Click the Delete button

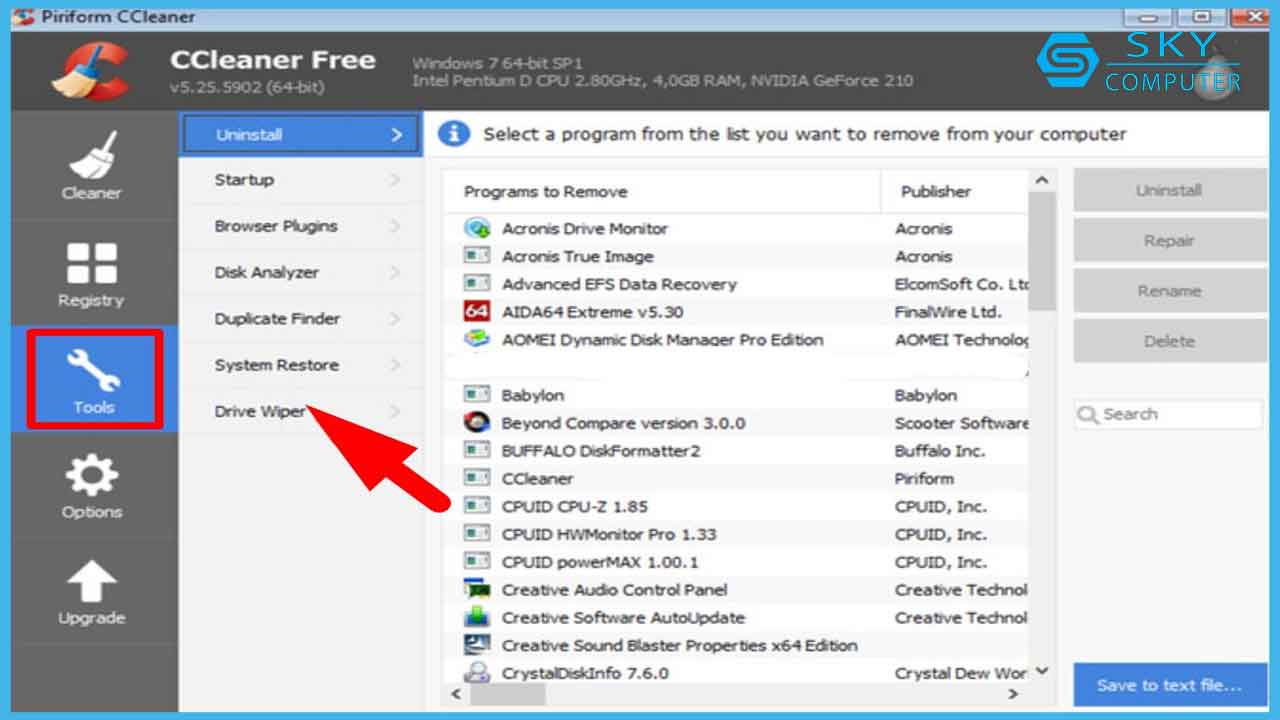pos(1169,341)
